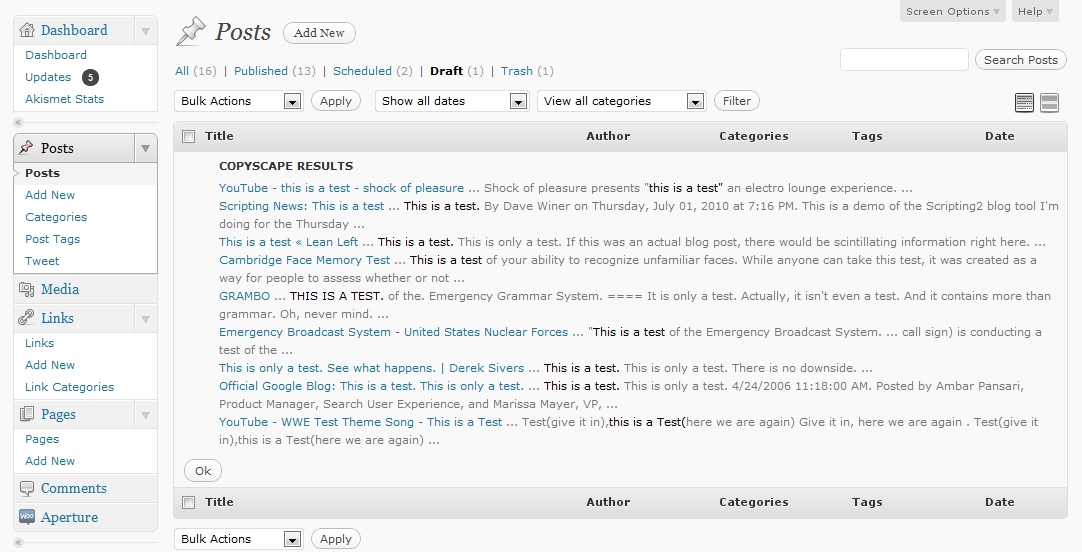Click Add New button beside Posts heading

click(x=319, y=33)
